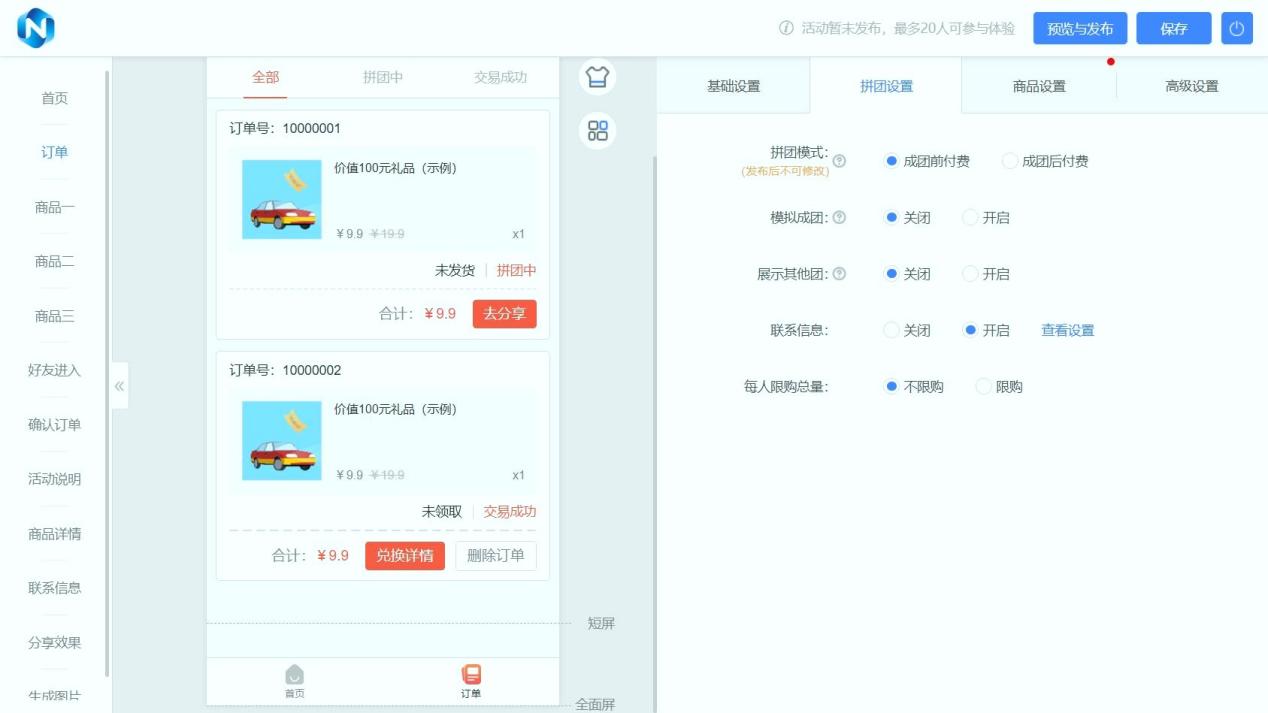This screenshot has height=713, width=1268.
Task: Click the N logo icon in header
Action: [36, 28]
